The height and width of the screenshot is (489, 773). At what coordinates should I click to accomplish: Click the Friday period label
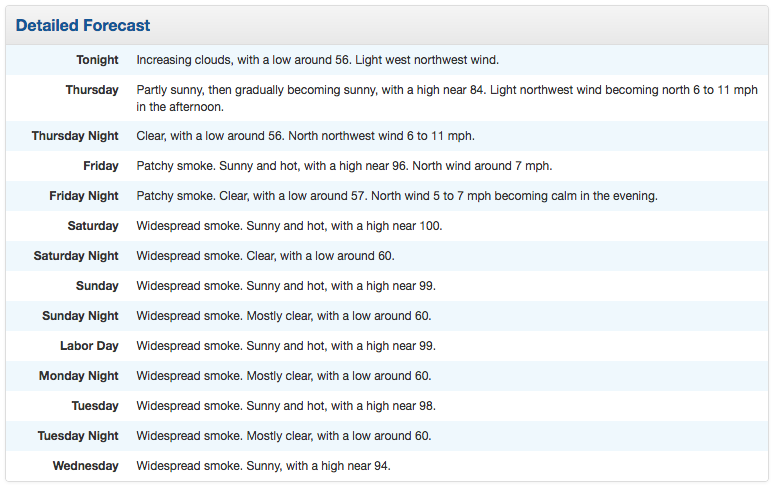(x=101, y=166)
